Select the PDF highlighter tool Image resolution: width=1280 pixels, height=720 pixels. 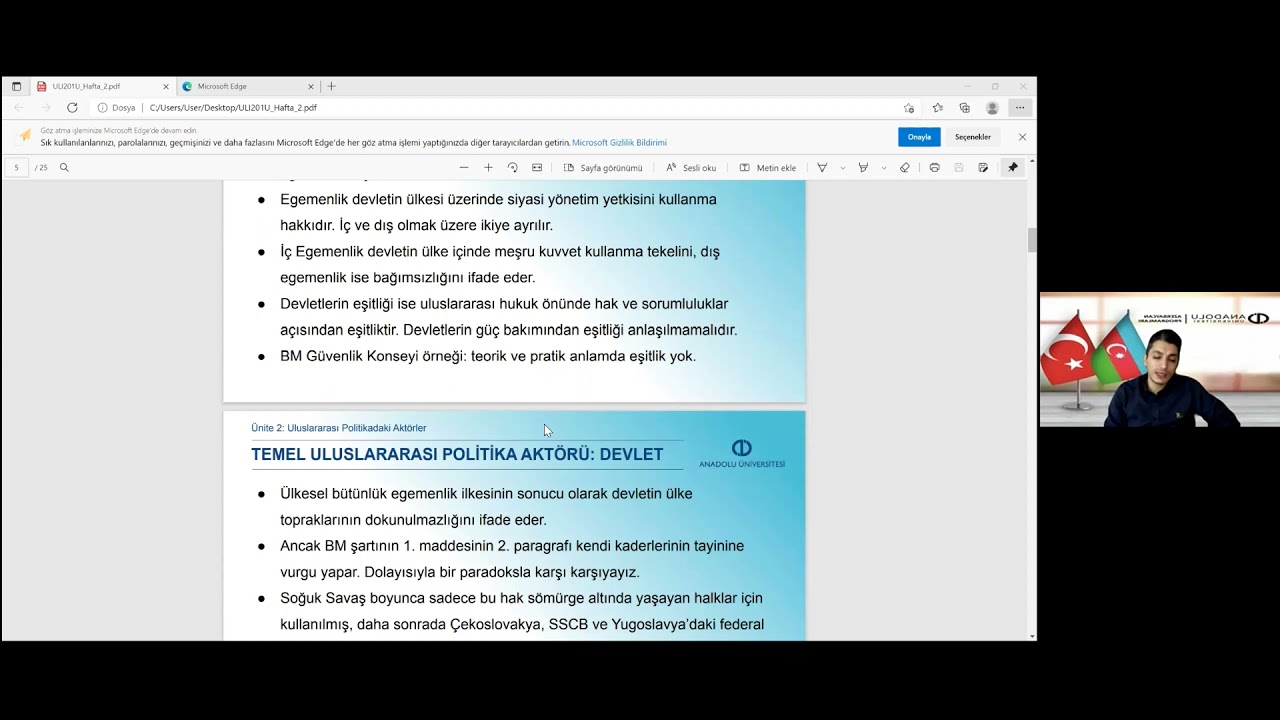click(863, 168)
